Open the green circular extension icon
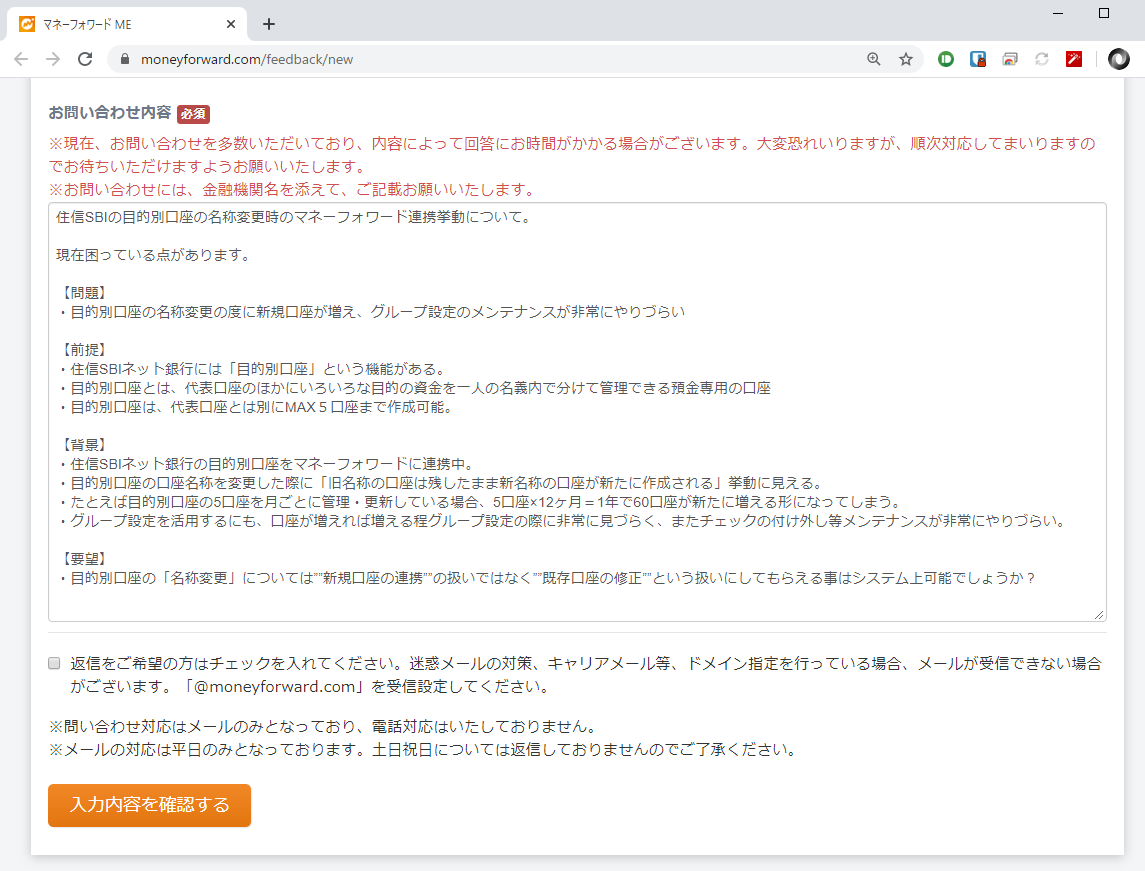This screenshot has width=1145, height=871. 945,59
